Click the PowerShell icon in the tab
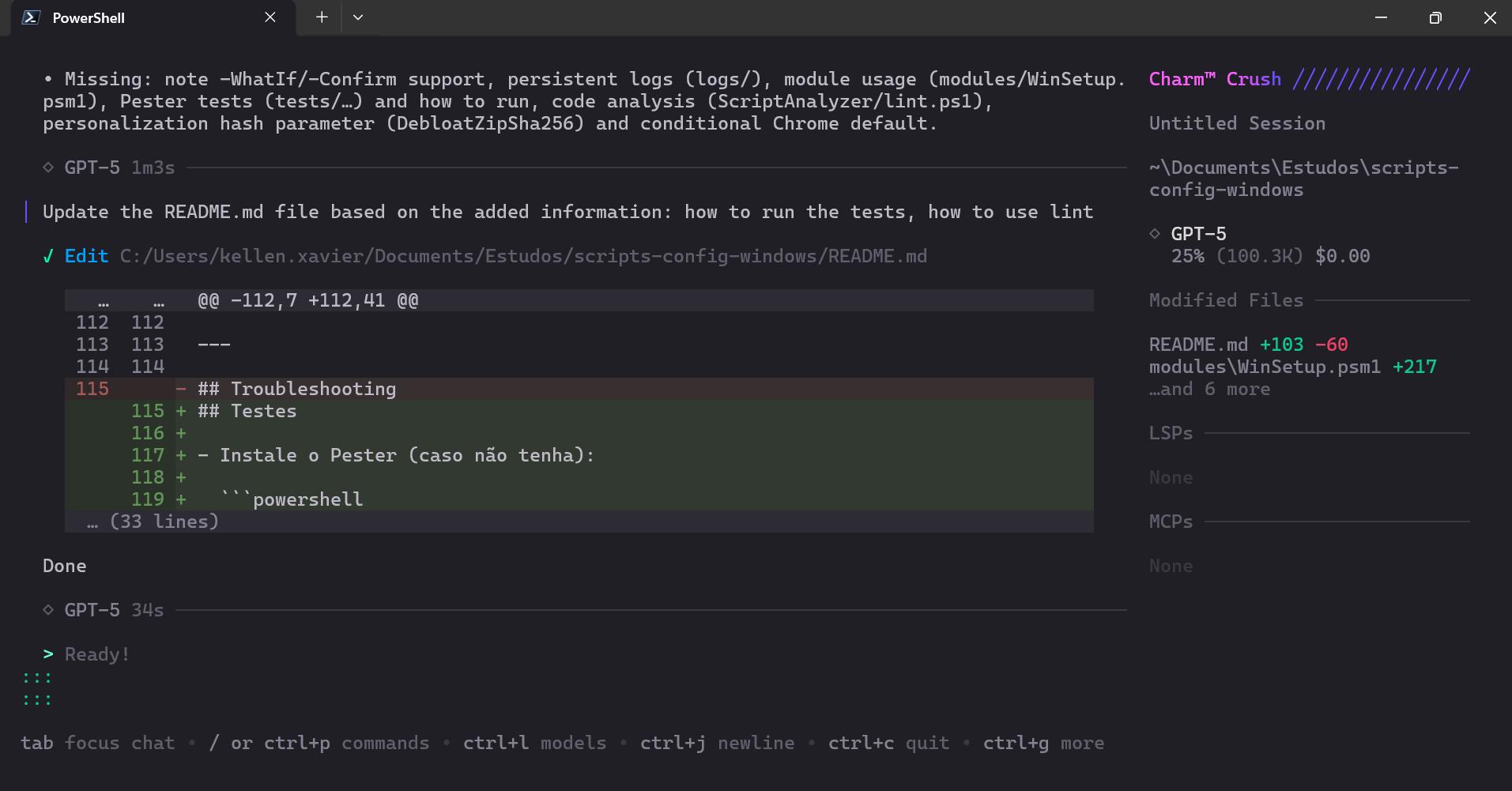Image resolution: width=1512 pixels, height=791 pixels. pos(31,17)
